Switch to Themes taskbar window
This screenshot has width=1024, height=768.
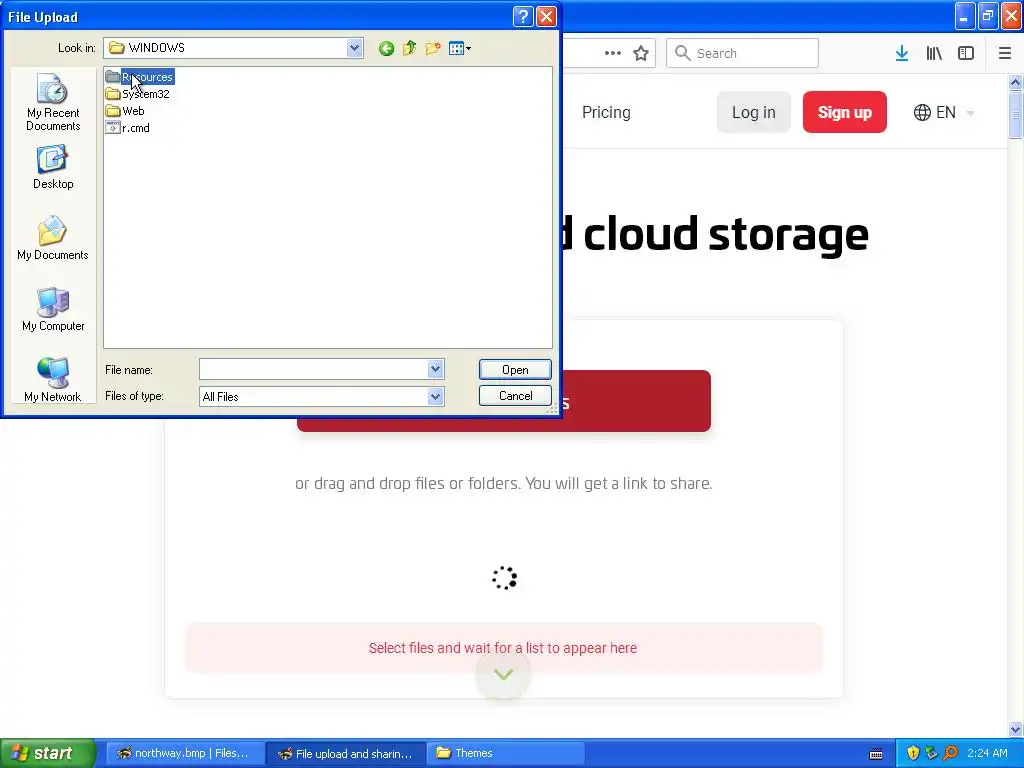[x=506, y=753]
